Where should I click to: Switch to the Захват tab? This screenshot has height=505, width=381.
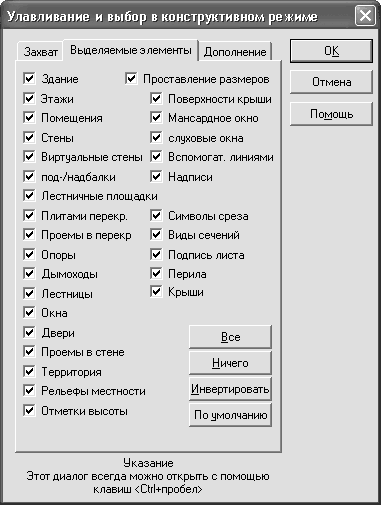pos(40,52)
